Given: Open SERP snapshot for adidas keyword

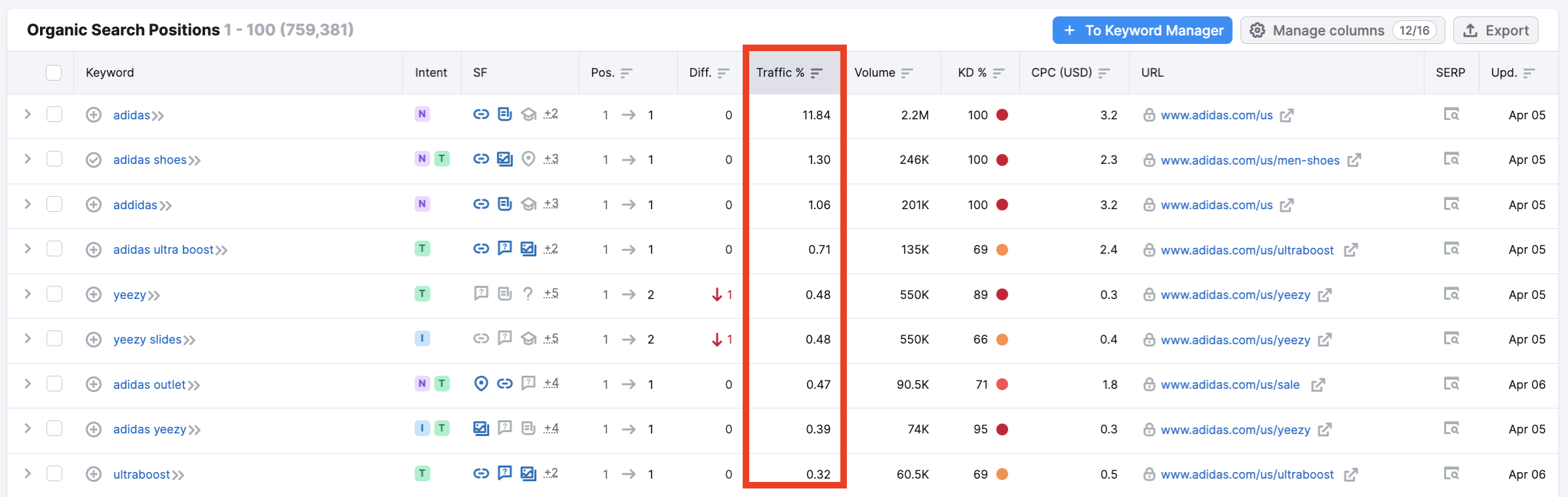Looking at the screenshot, I should click(1451, 115).
